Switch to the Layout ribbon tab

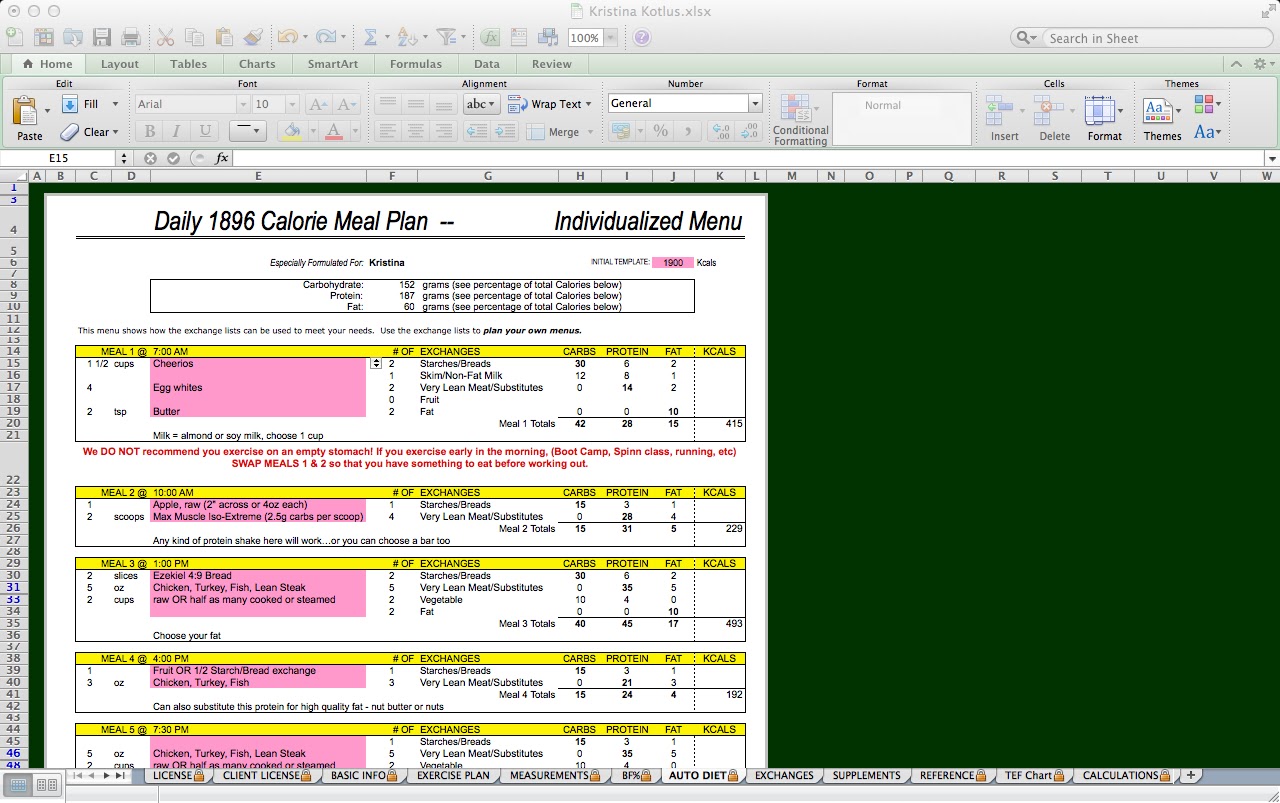[x=120, y=64]
